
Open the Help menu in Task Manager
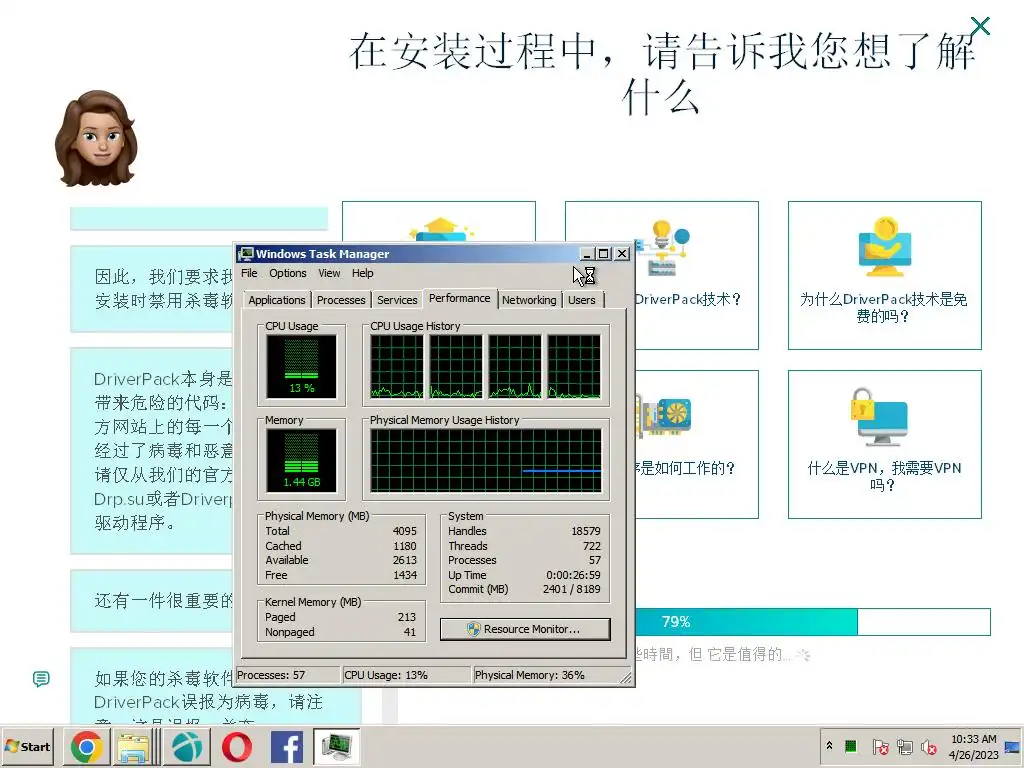(x=362, y=273)
